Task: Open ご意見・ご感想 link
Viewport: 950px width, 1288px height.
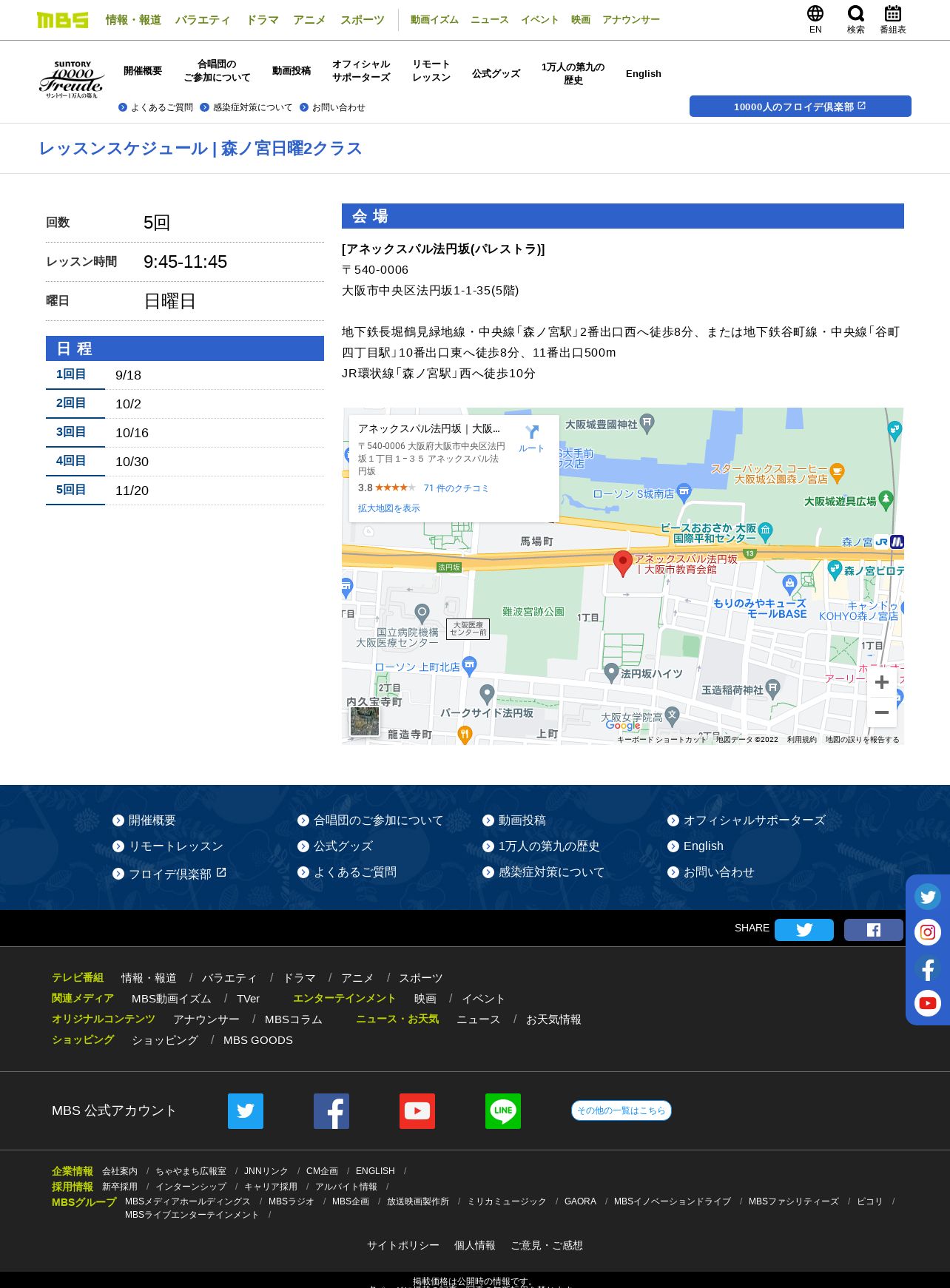Action: pos(547,1246)
